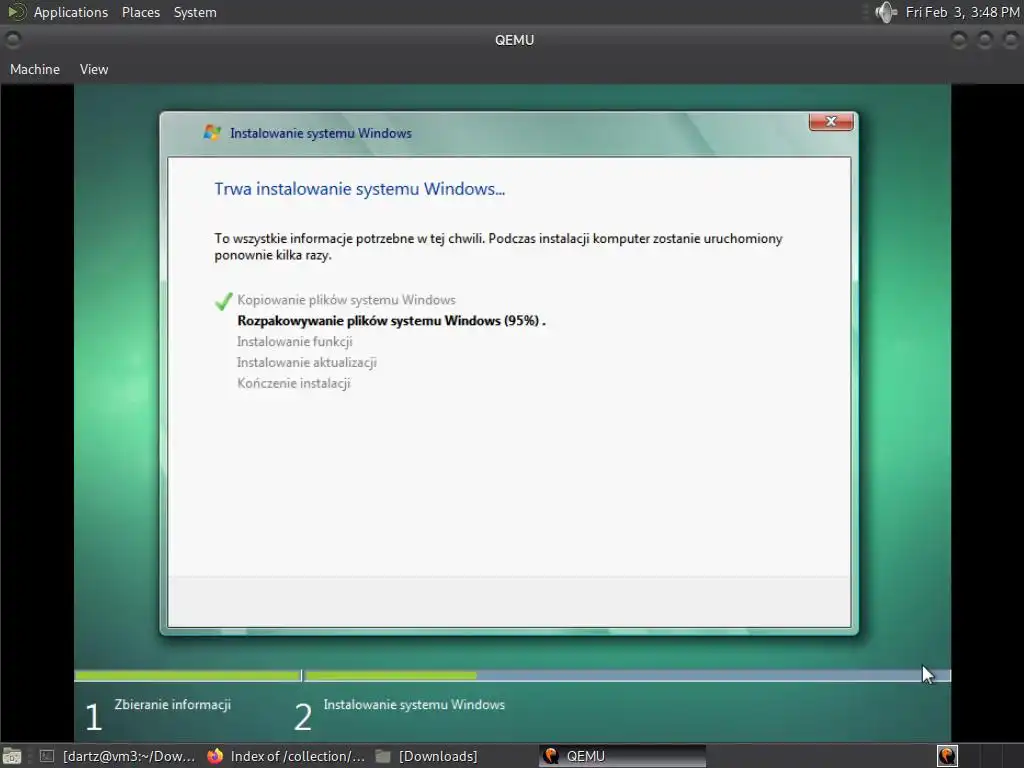Click 'Kończenie instalacji' step text
Image resolution: width=1024 pixels, height=768 pixels.
[x=294, y=383]
